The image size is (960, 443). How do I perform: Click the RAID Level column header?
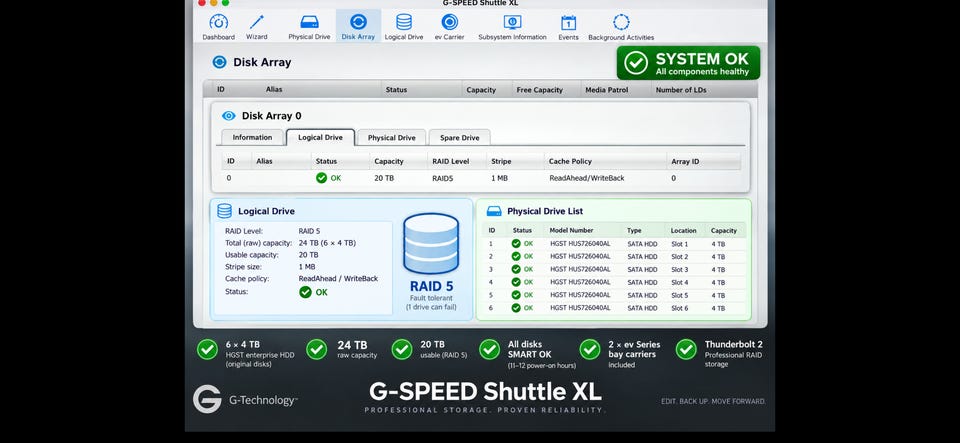451,162
